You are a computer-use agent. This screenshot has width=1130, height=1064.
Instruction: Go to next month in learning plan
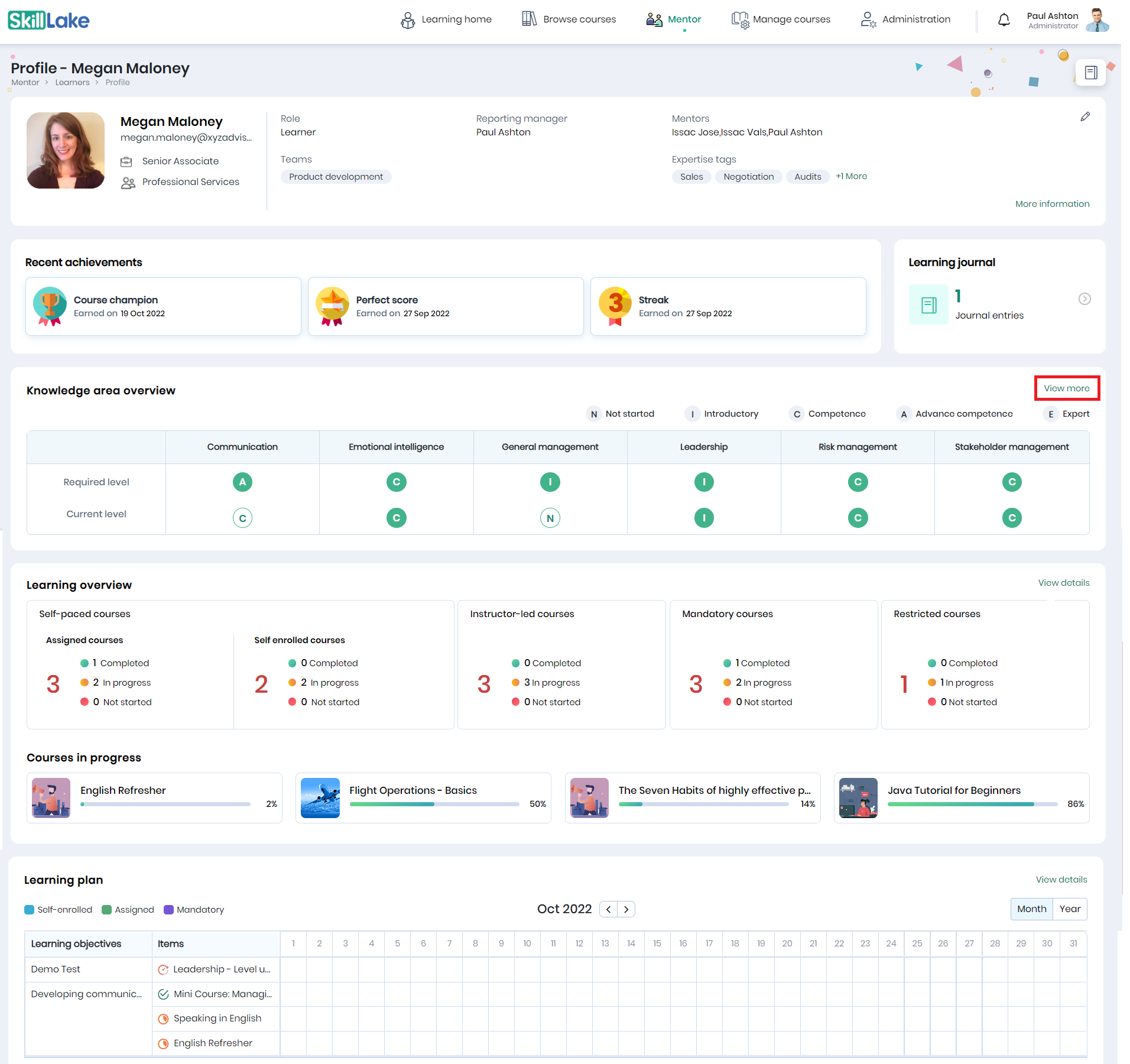coord(626,909)
